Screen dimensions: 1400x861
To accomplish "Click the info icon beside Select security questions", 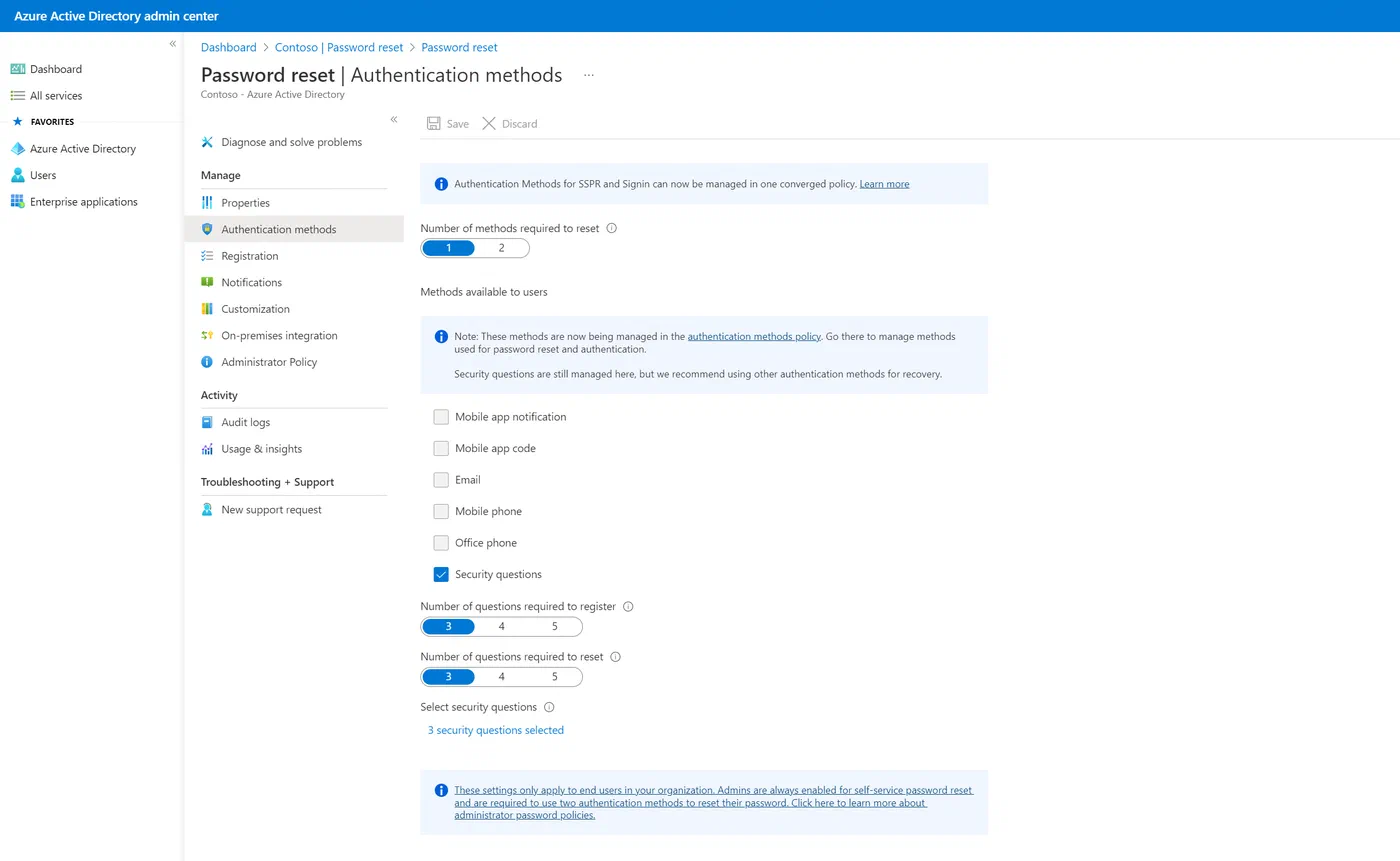I will pyautogui.click(x=549, y=707).
